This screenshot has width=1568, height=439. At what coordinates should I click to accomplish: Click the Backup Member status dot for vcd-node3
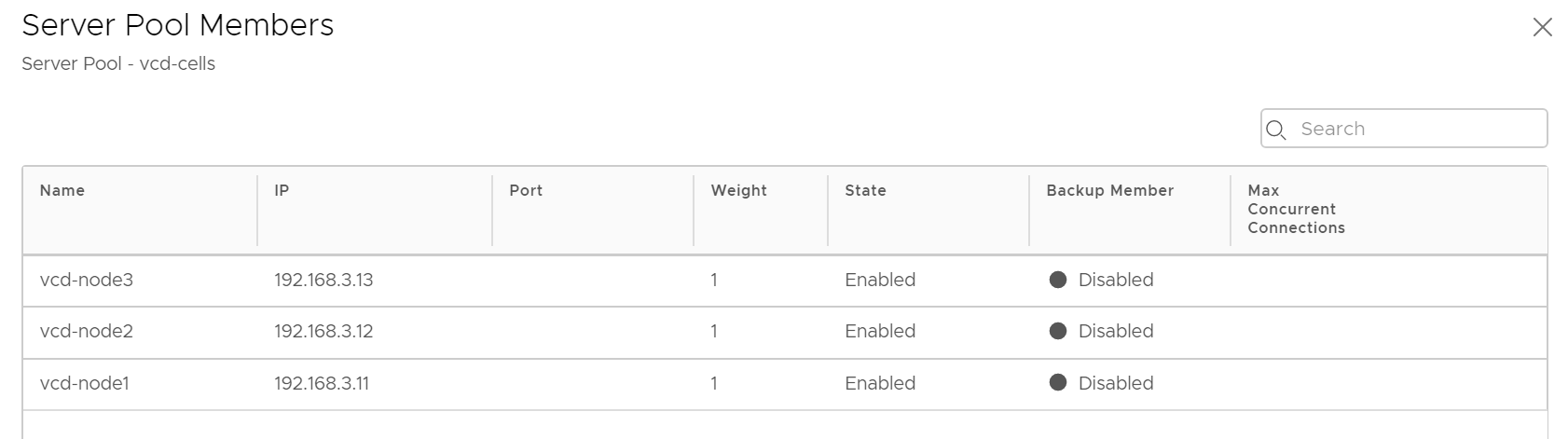1057,280
